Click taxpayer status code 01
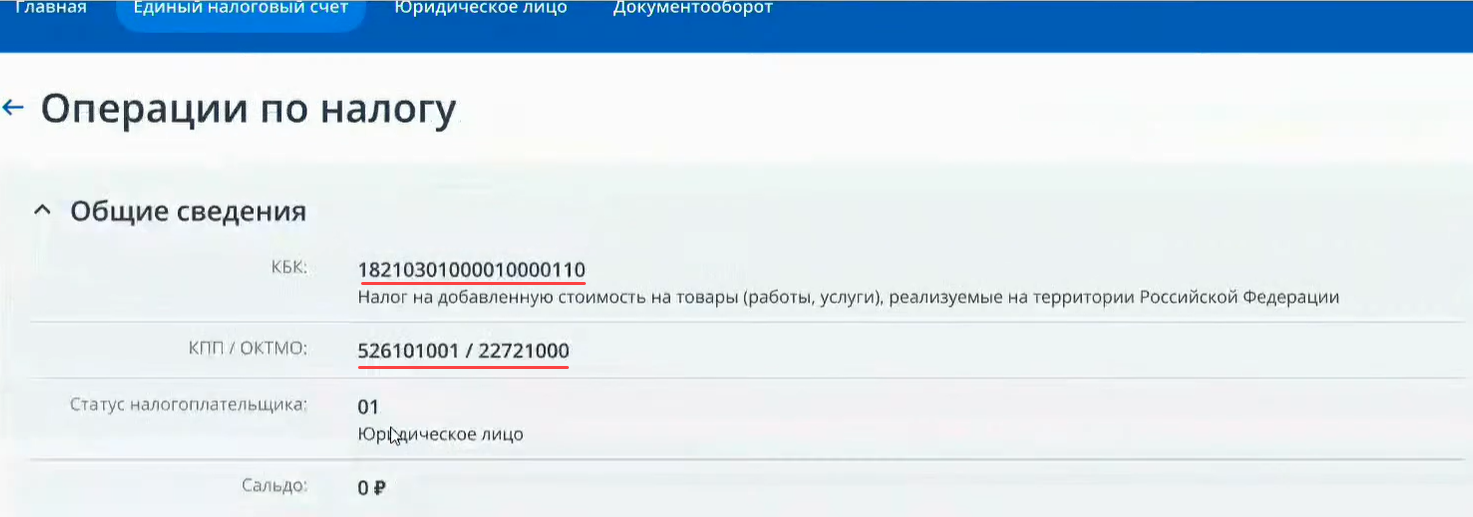The width and height of the screenshot is (1473, 517). tap(368, 407)
